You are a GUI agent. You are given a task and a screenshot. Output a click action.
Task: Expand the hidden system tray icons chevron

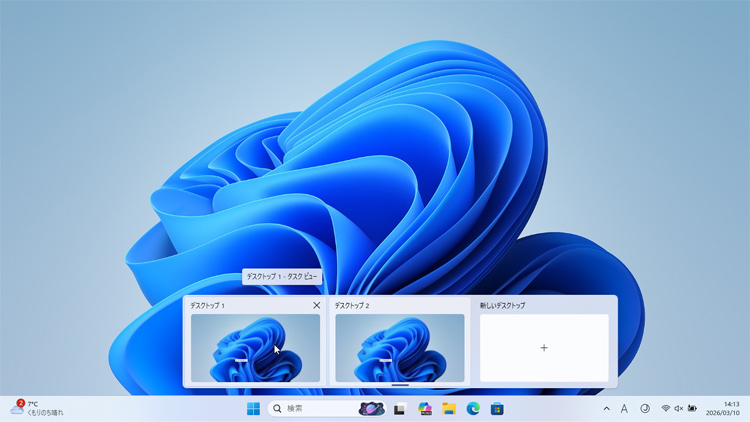coord(606,408)
